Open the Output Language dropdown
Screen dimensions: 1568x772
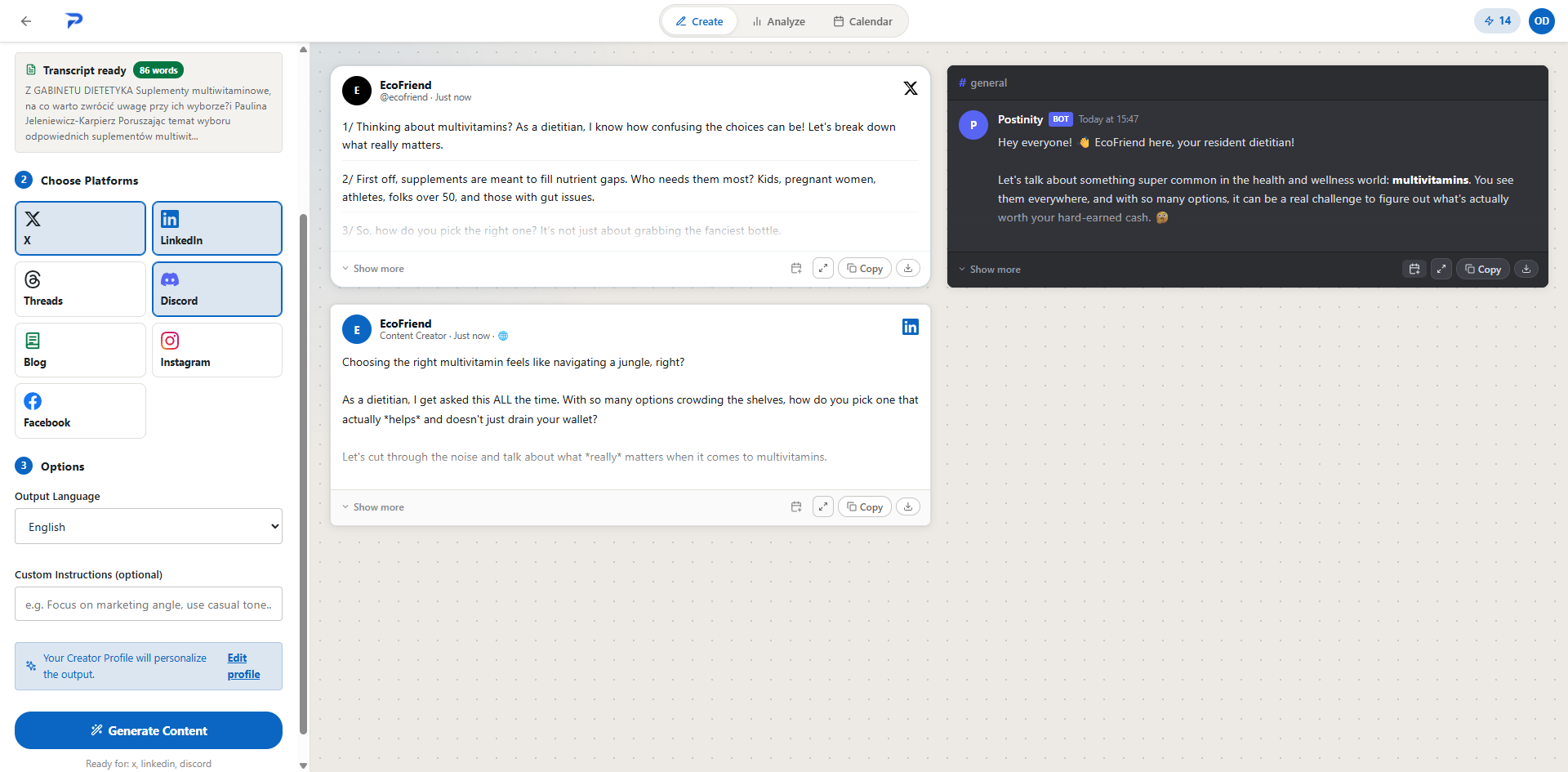(149, 527)
